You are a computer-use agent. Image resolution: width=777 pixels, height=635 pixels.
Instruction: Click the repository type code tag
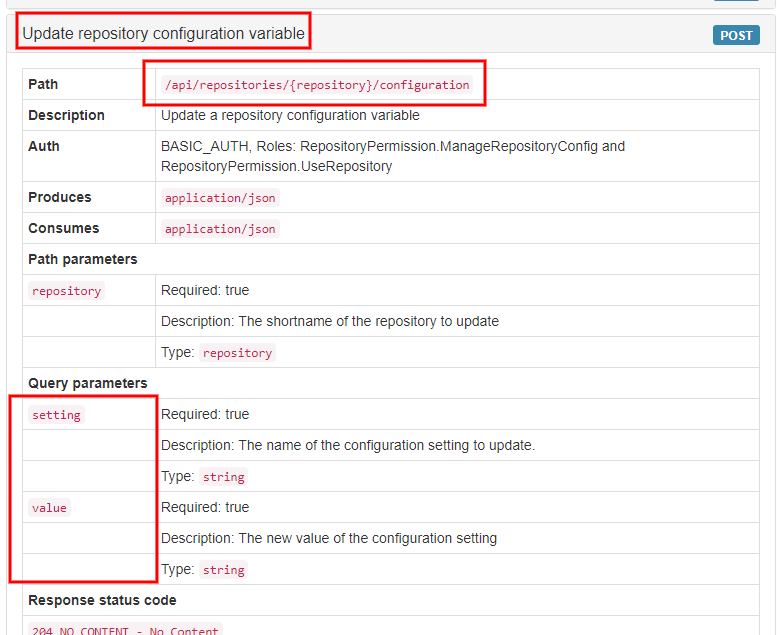(237, 353)
